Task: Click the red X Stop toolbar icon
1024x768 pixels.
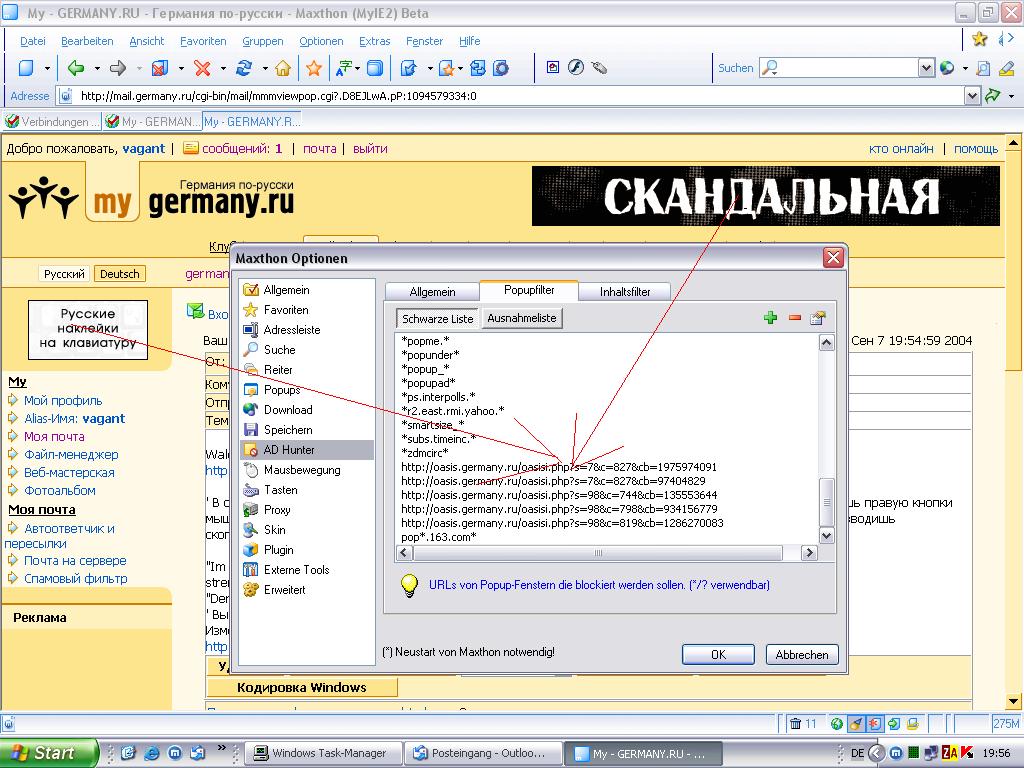Action: [202, 68]
